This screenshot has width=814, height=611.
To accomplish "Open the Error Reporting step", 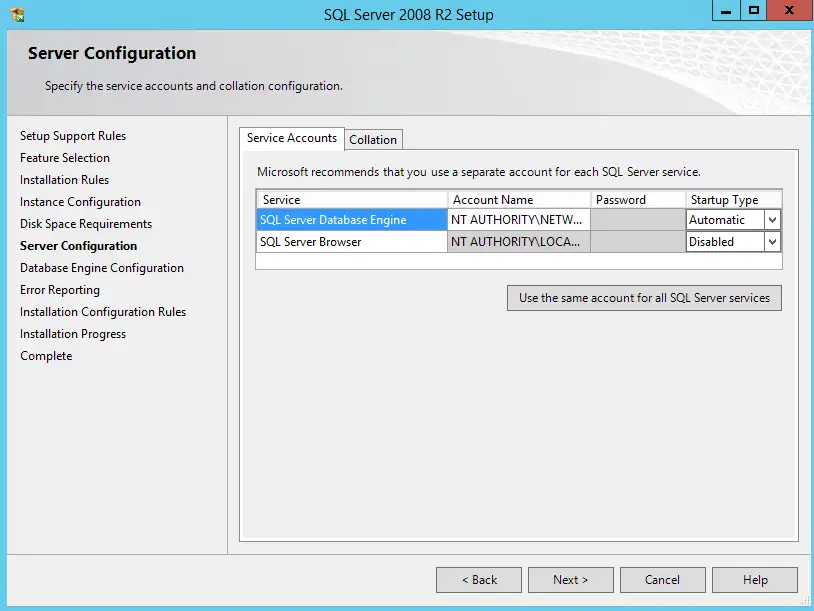I will click(60, 289).
